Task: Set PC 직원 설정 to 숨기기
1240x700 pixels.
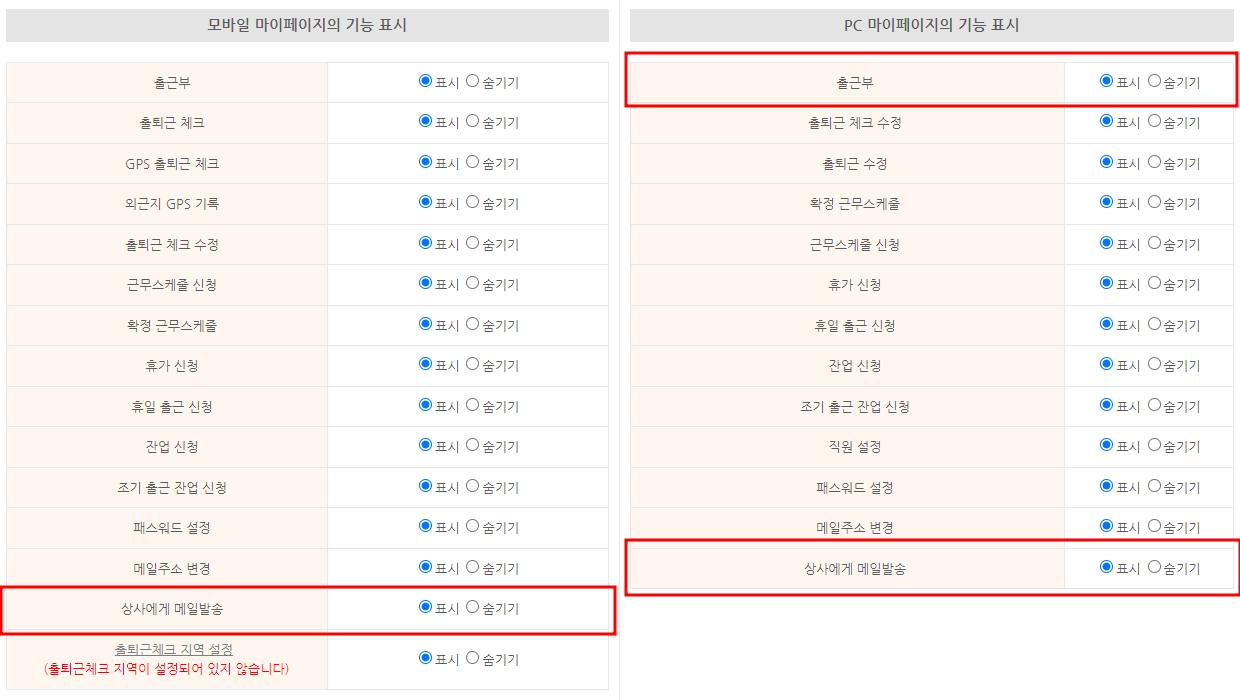Action: tap(1154, 445)
